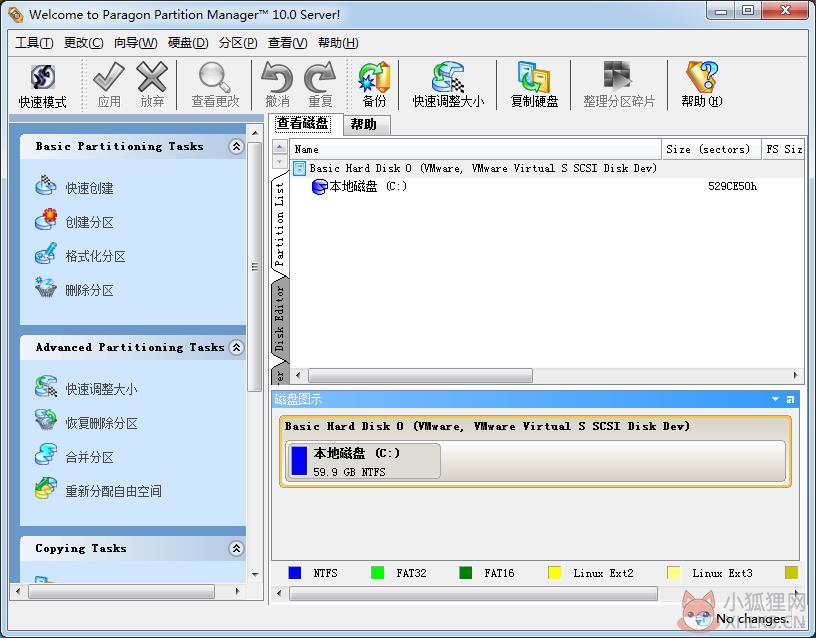Screen dimensions: 816x638
Task: Click FAT32 green legend swatch
Action: click(377, 573)
